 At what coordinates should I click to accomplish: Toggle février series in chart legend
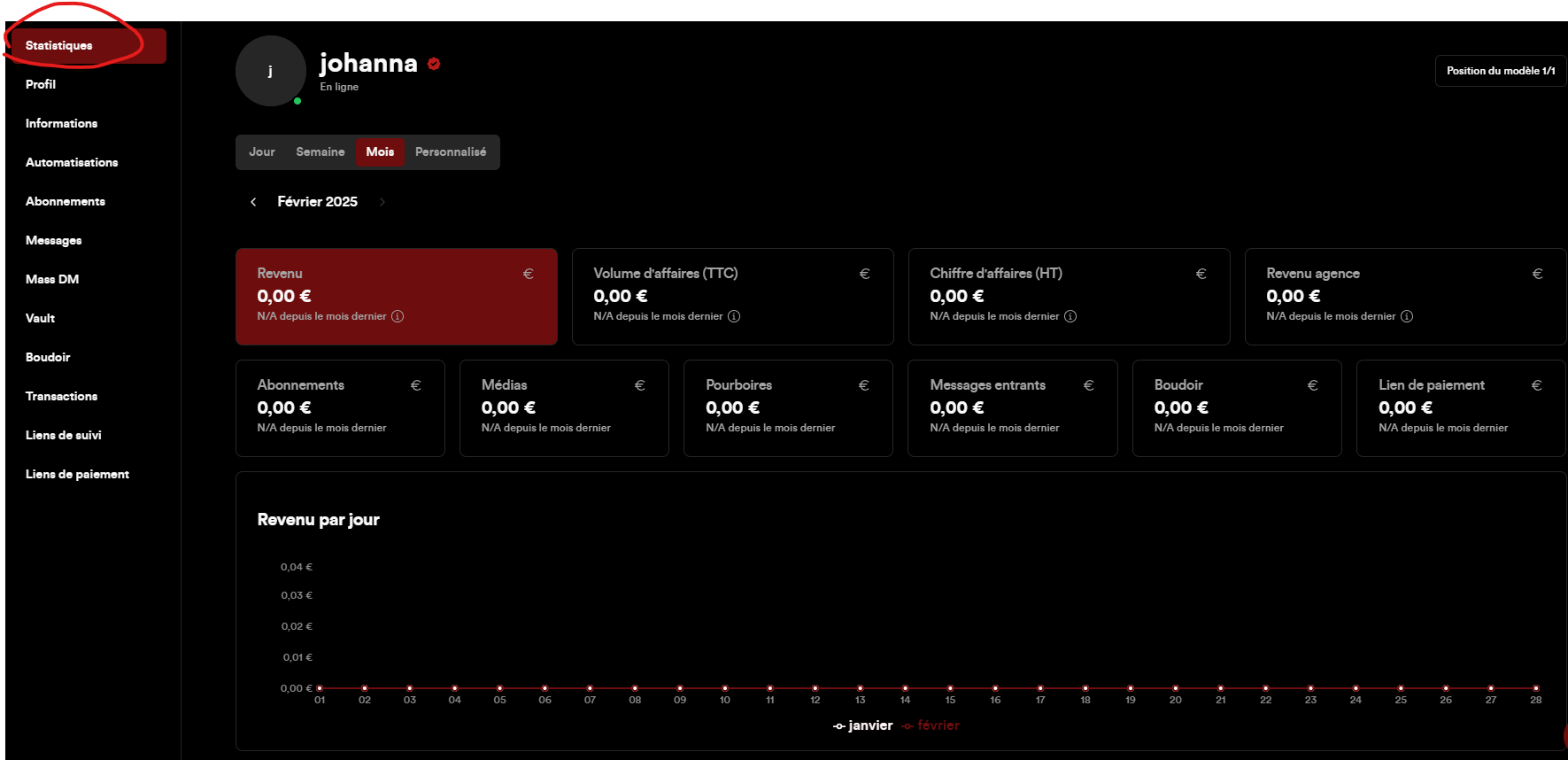click(x=931, y=725)
